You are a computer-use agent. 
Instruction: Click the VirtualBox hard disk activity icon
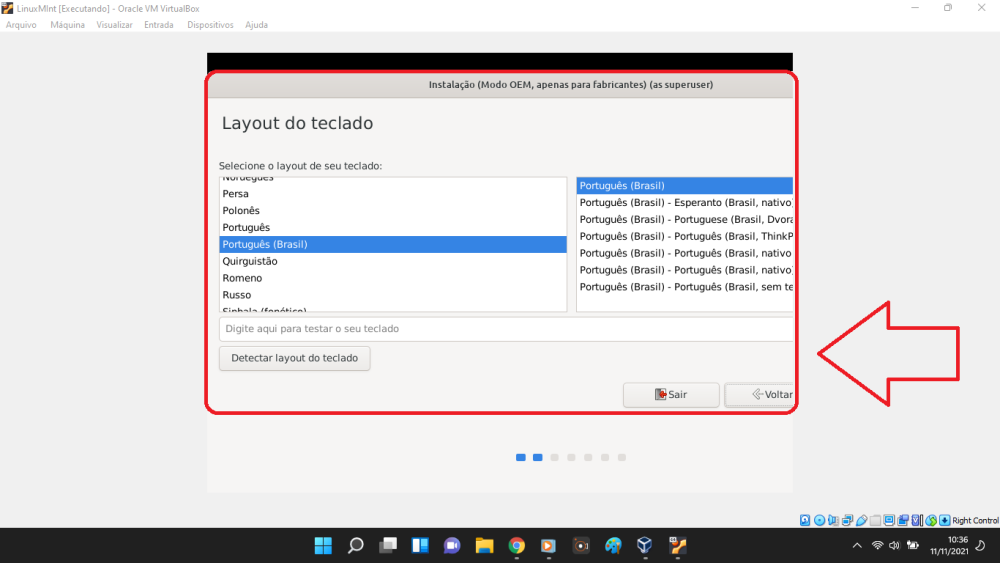click(x=805, y=520)
